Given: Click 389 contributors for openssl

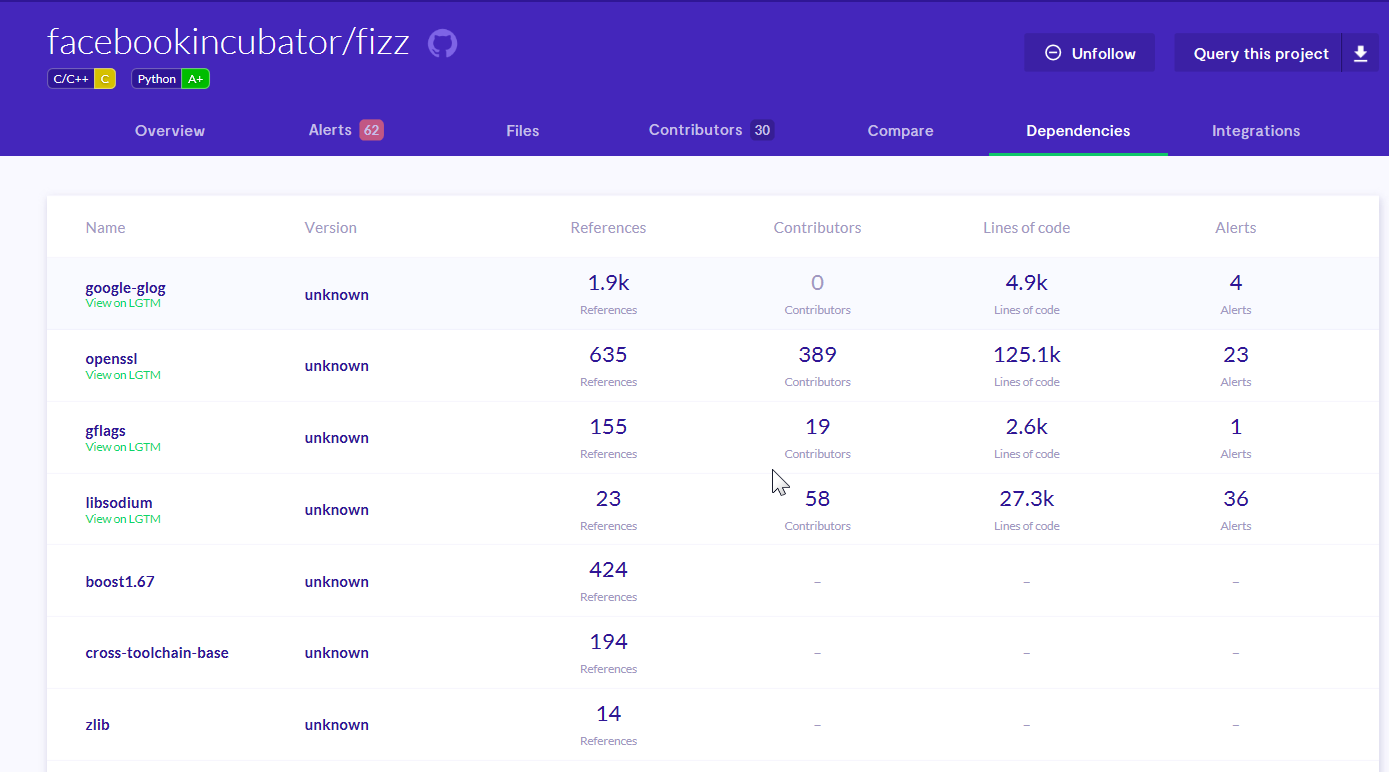Looking at the screenshot, I should click(x=817, y=355).
